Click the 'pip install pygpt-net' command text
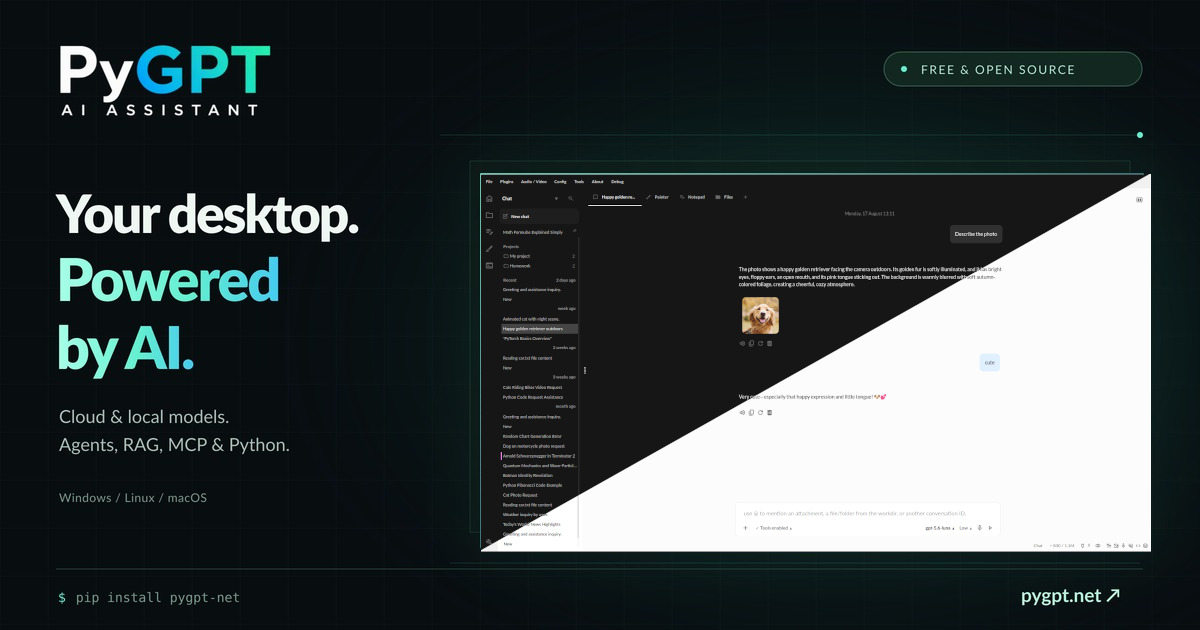 click(157, 597)
